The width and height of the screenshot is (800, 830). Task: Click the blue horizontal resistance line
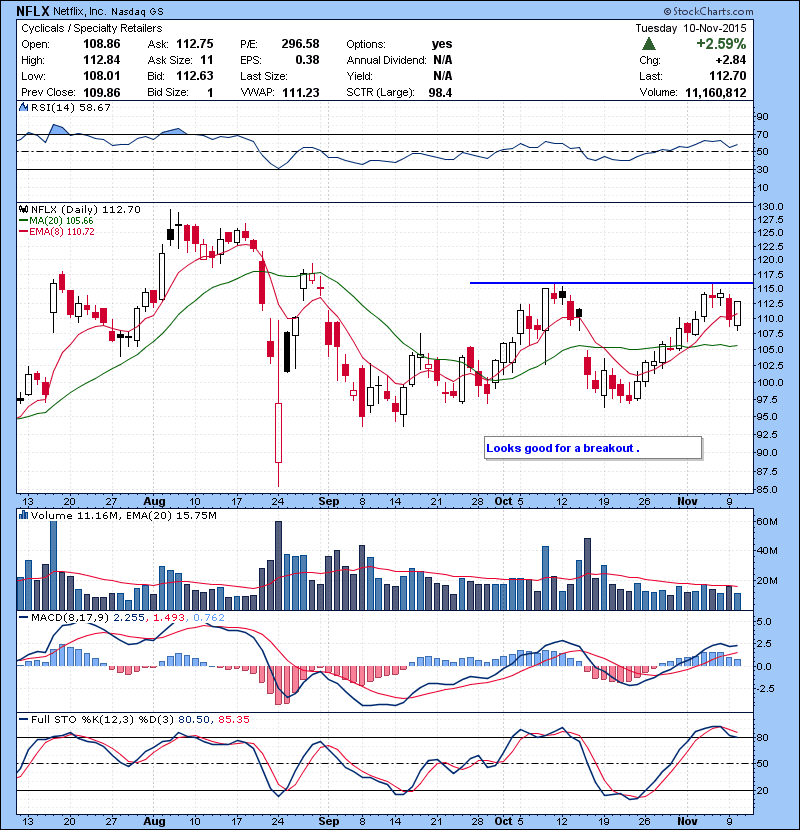[612, 283]
